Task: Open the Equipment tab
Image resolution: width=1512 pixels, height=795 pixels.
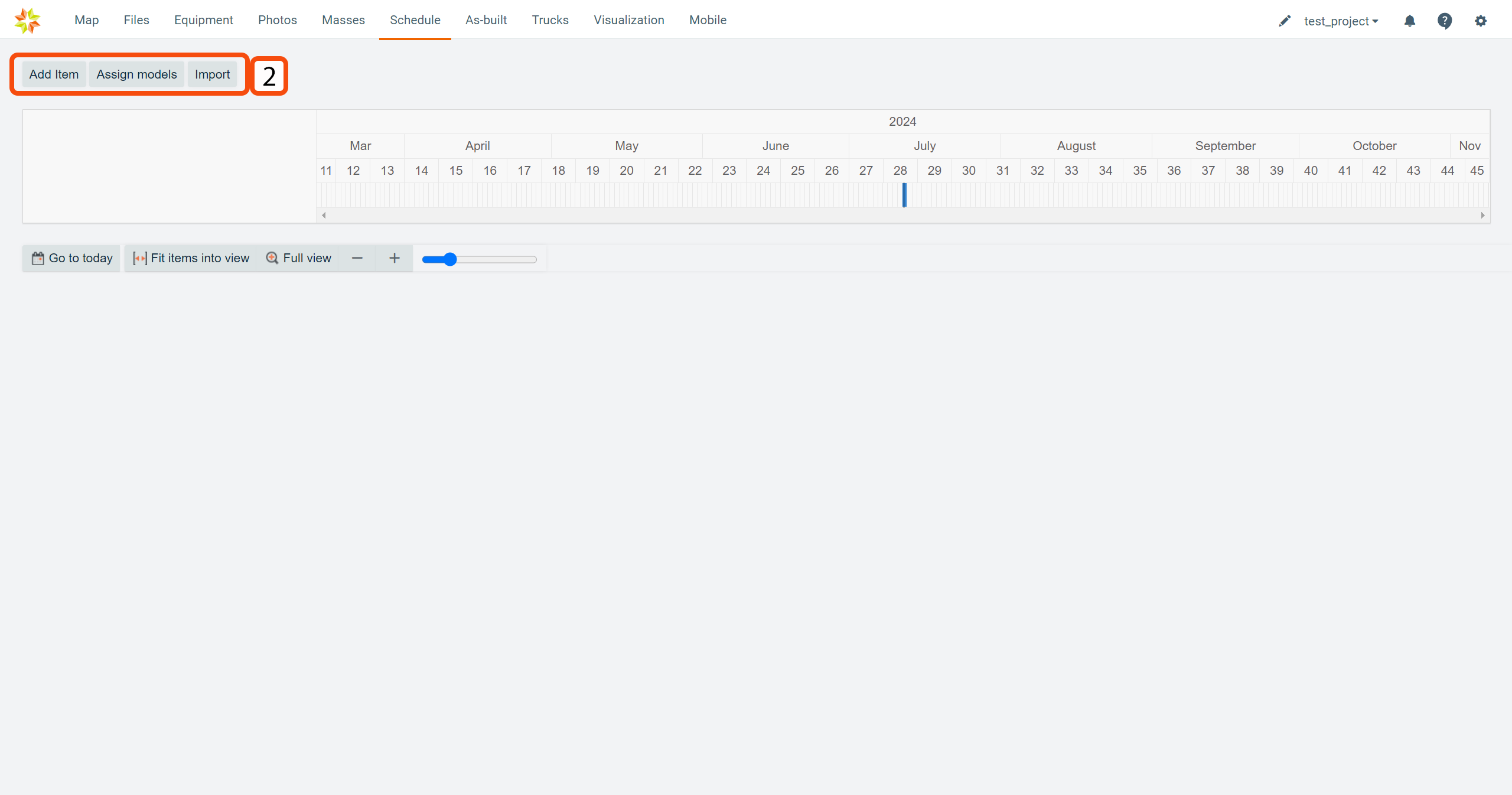Action: click(x=203, y=20)
